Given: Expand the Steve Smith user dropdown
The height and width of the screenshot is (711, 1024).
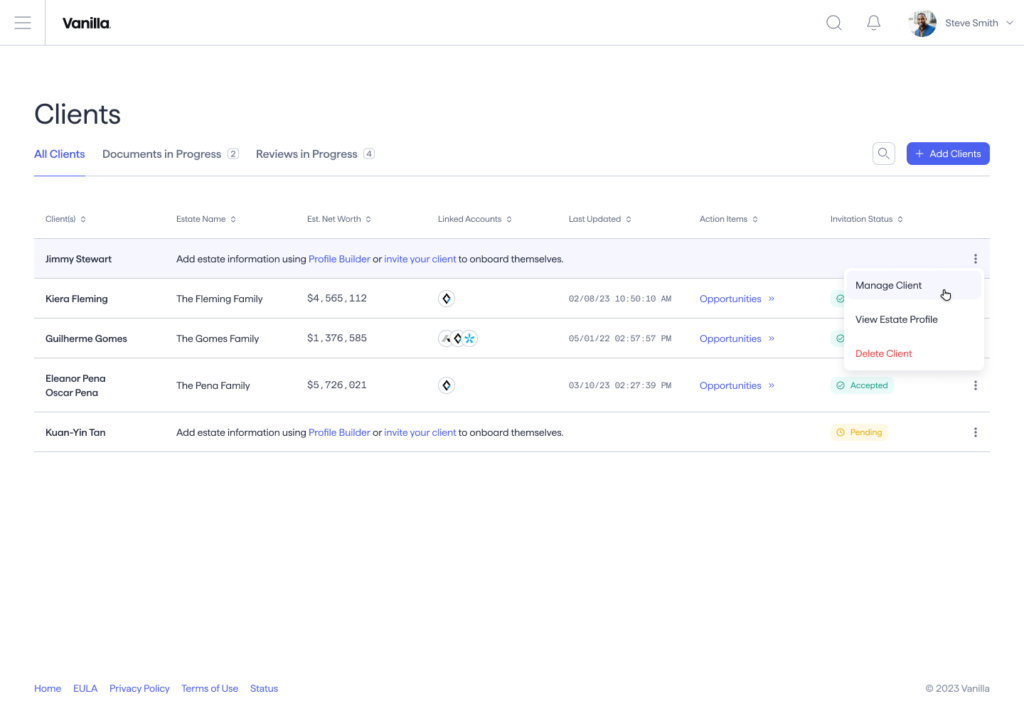Looking at the screenshot, I should [1009, 23].
